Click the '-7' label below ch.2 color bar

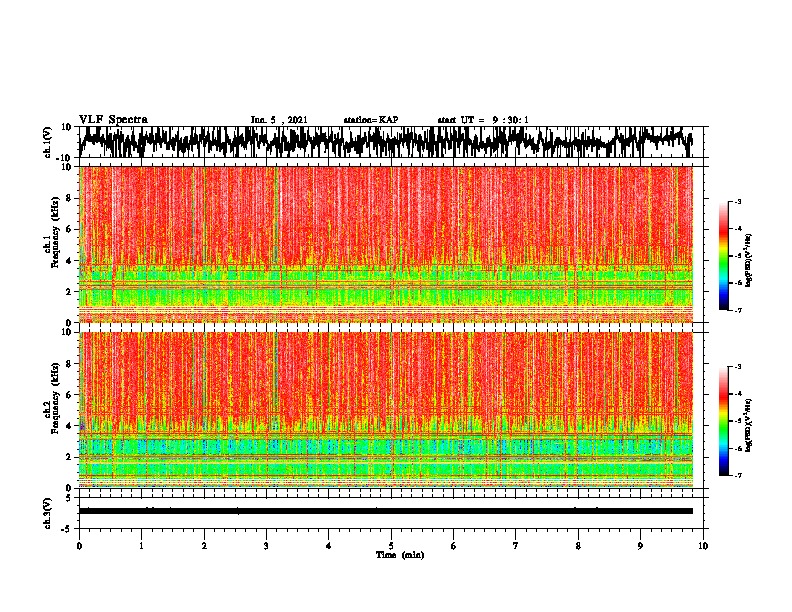(737, 475)
